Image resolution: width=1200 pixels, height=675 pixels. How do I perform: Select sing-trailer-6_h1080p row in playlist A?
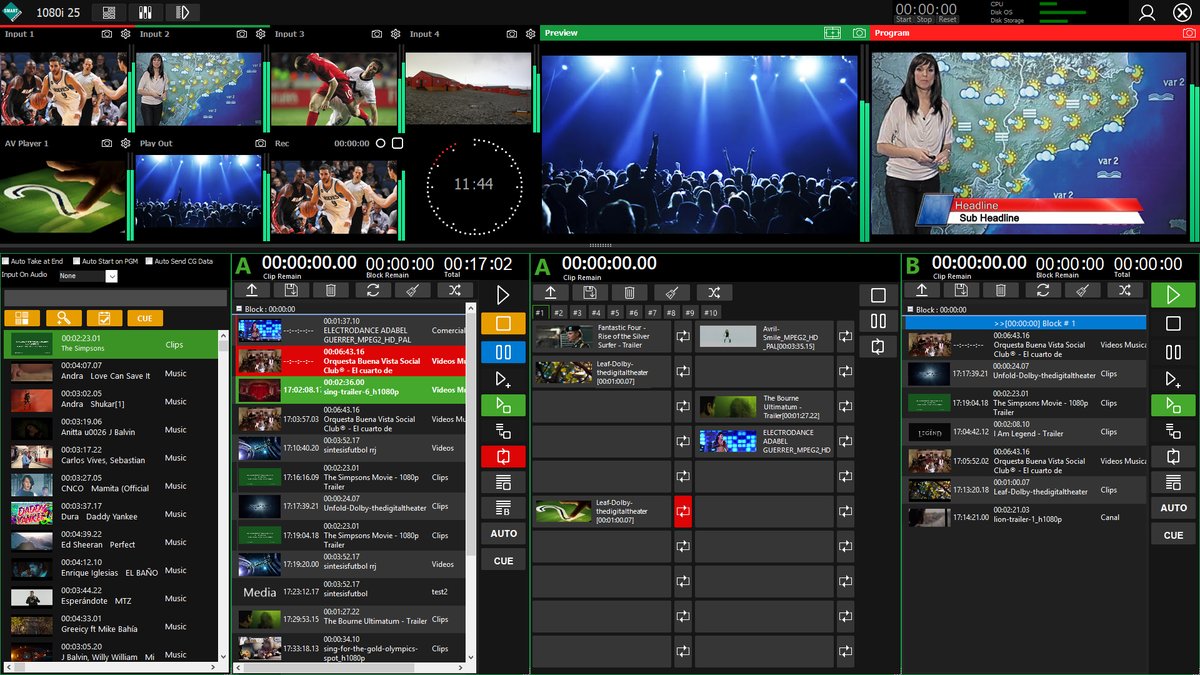[349, 389]
